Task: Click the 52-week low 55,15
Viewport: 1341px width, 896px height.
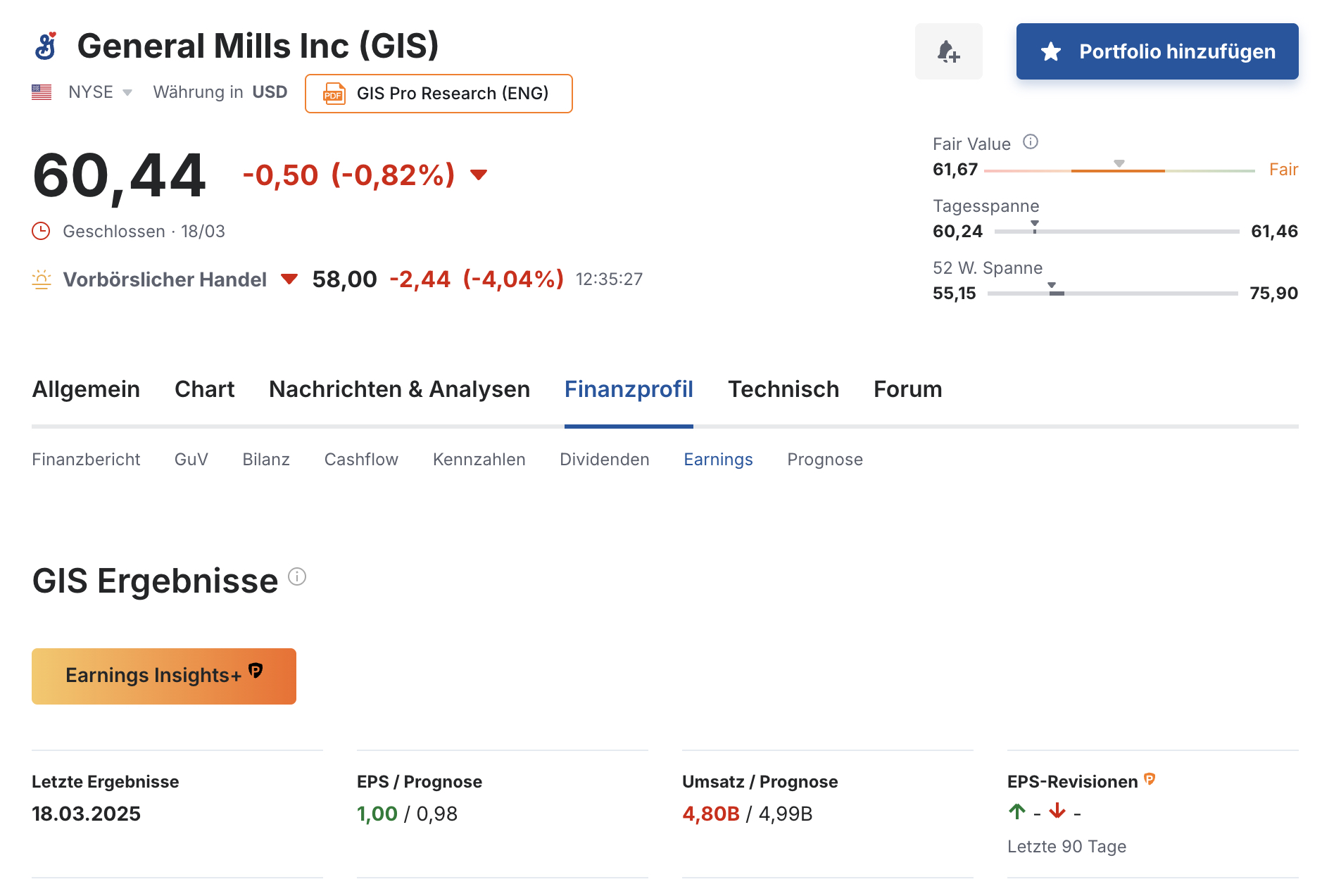Action: coord(955,293)
